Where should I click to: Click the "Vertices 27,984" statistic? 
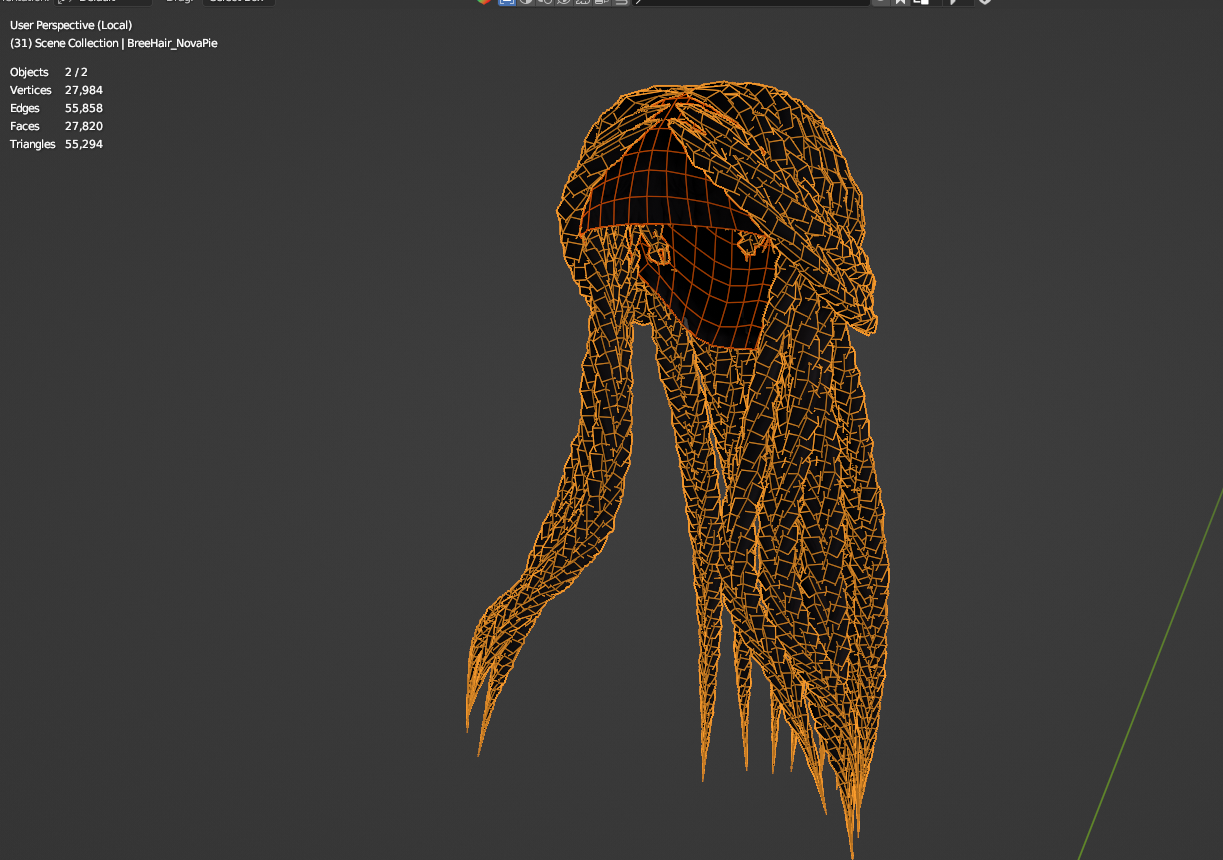56,90
